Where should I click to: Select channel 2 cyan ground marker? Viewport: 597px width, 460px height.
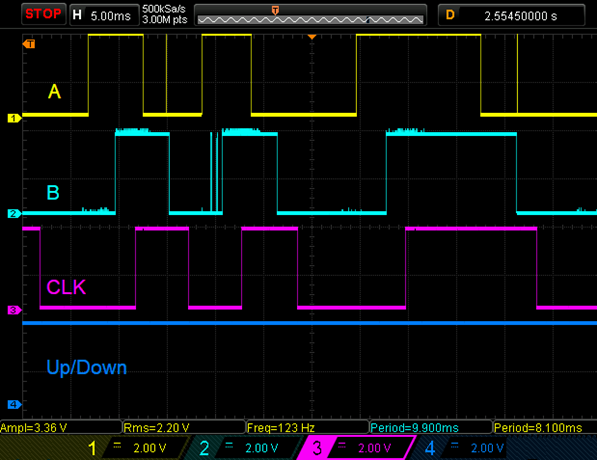coord(14,213)
